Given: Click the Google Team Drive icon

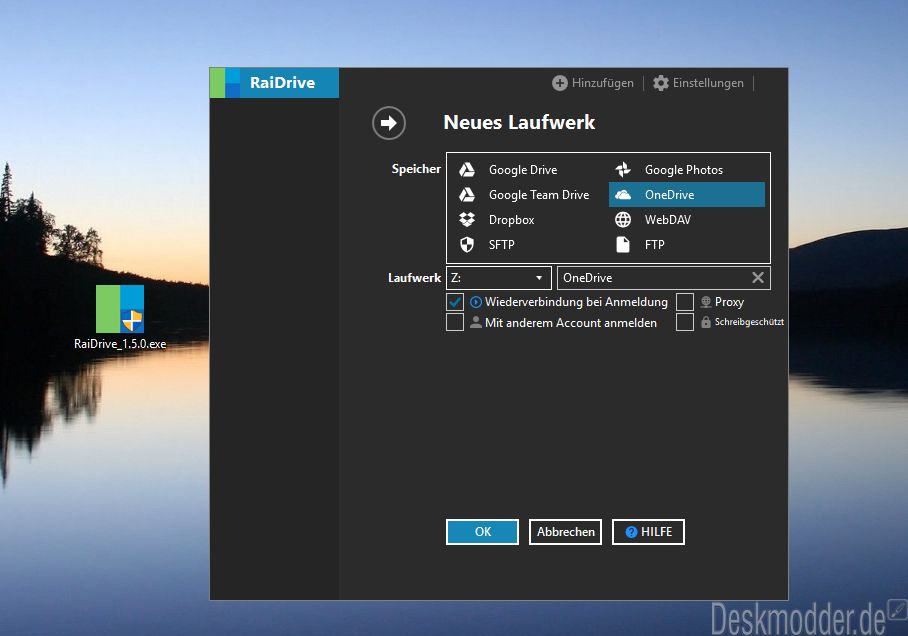Looking at the screenshot, I should point(467,195).
